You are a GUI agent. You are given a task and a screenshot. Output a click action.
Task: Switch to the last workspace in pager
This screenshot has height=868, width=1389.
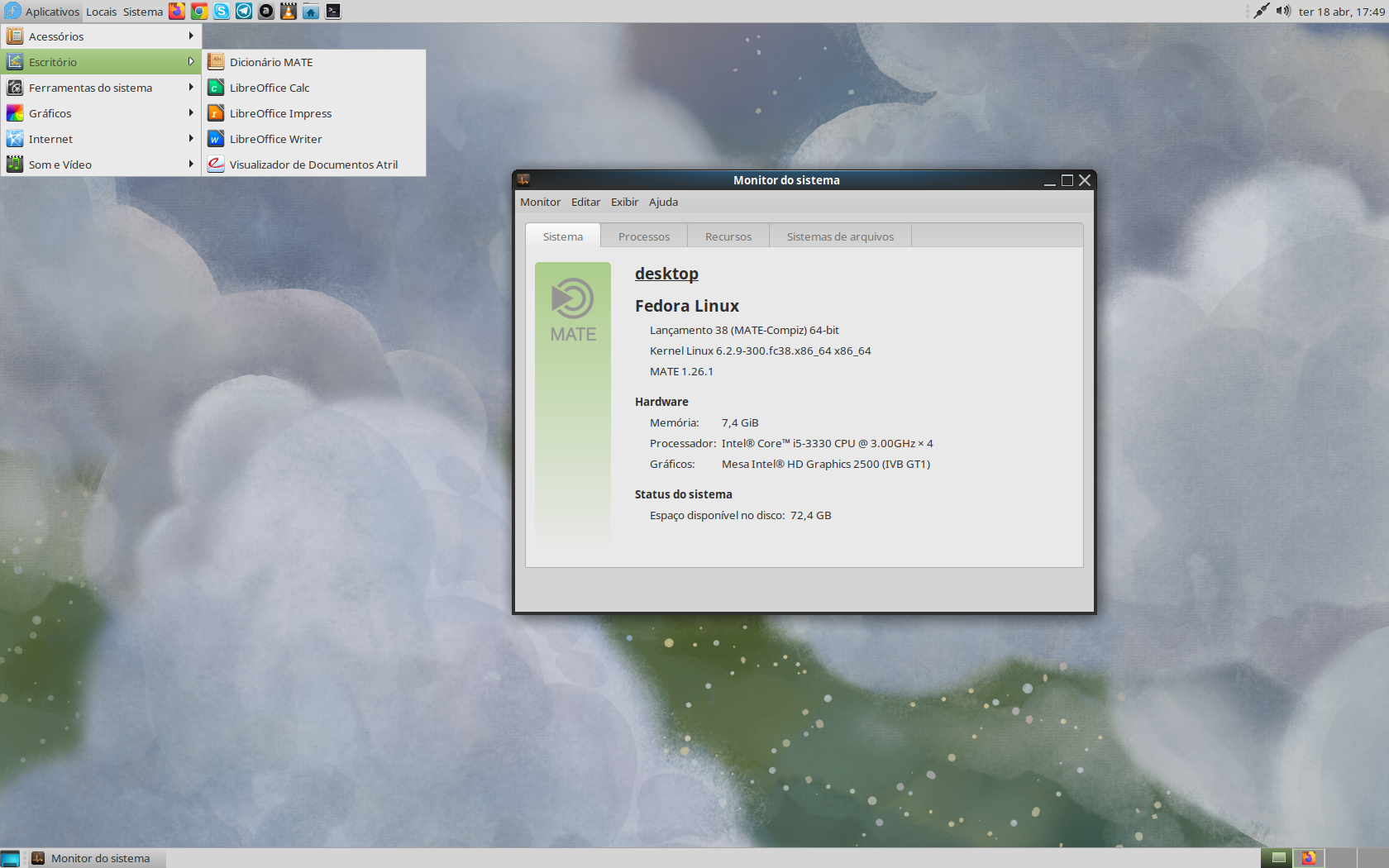pyautogui.click(x=1372, y=858)
